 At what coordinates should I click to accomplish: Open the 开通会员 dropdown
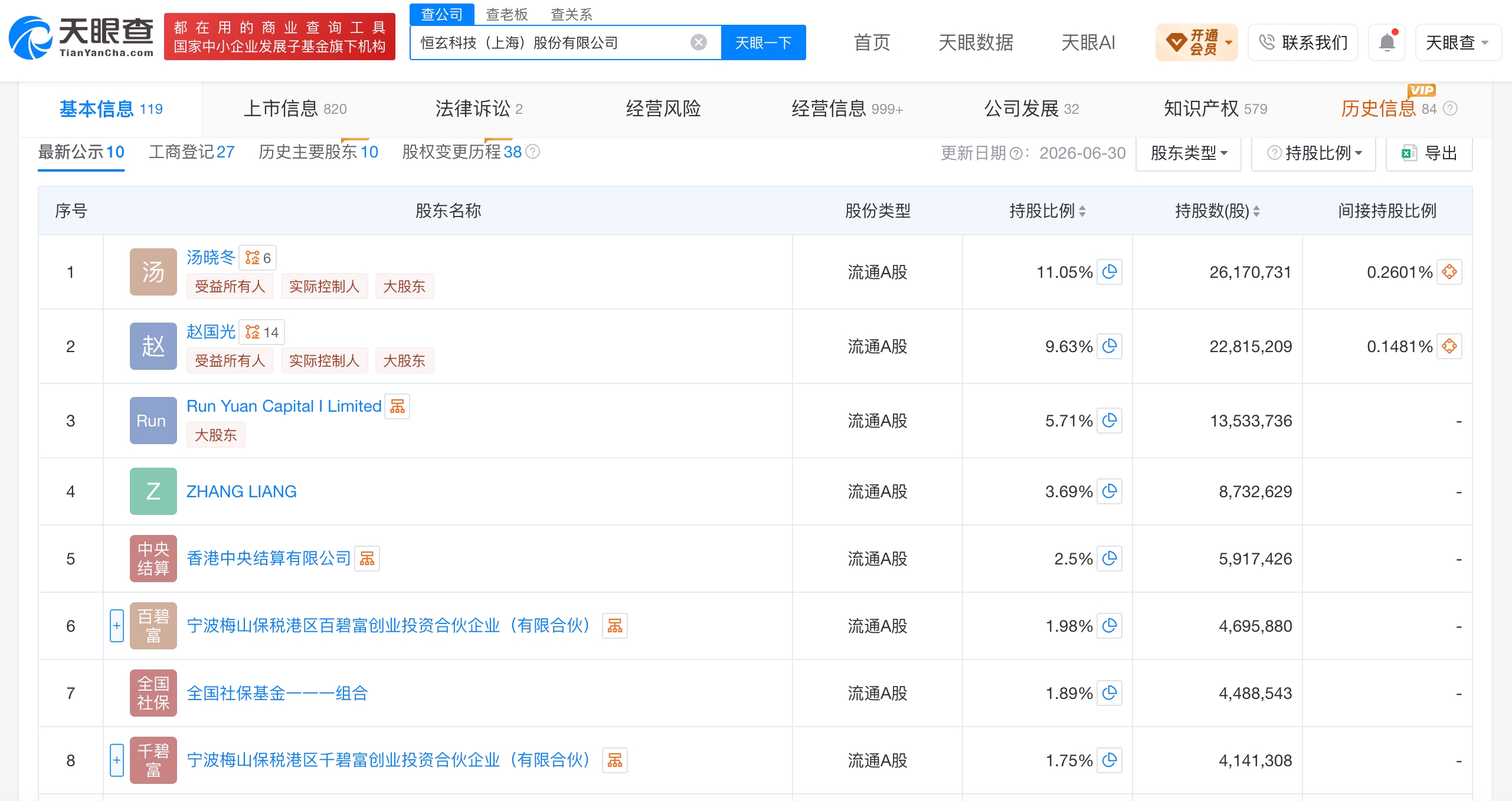(1196, 42)
